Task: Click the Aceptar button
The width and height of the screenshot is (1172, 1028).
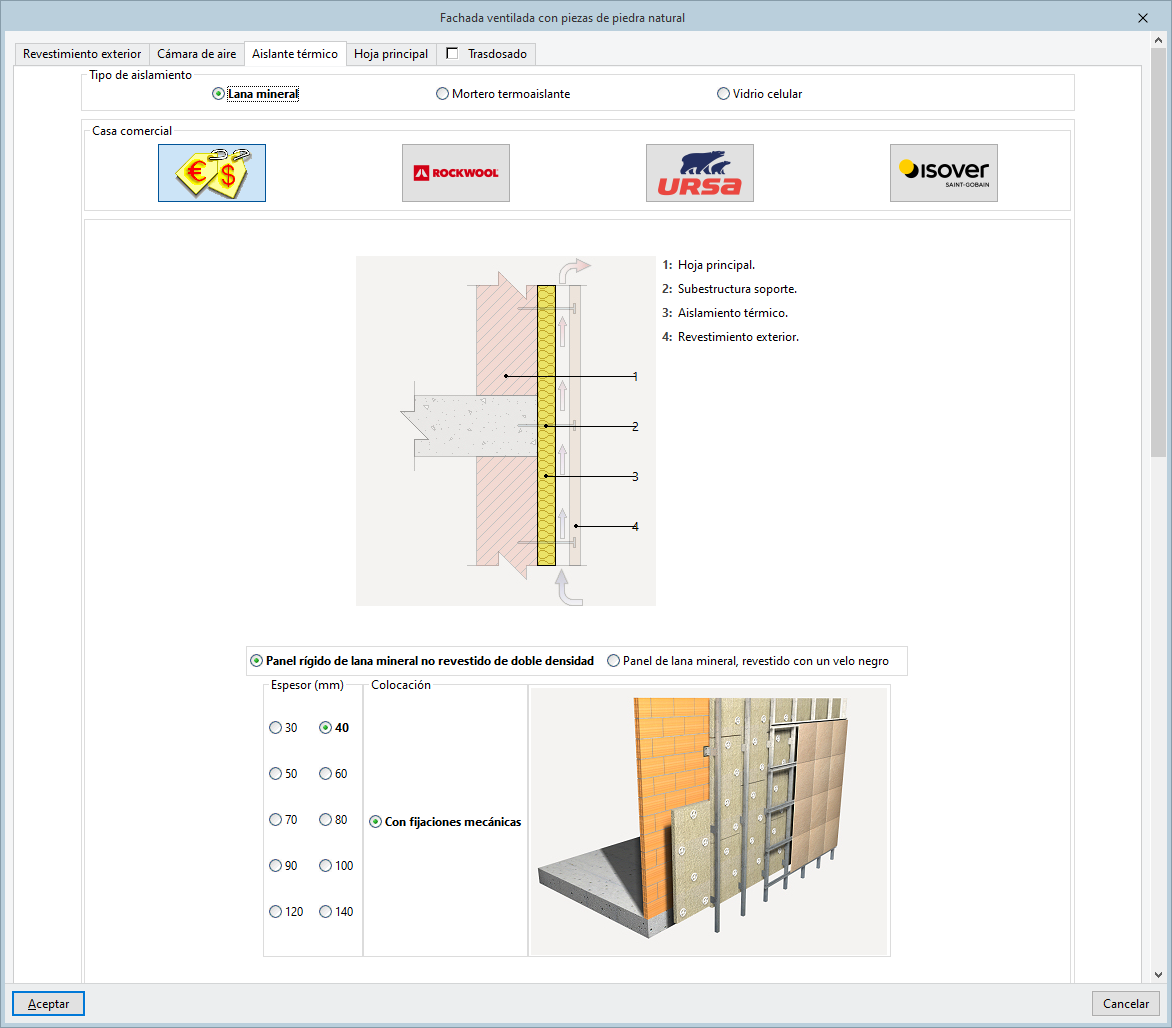Action: pos(49,1003)
